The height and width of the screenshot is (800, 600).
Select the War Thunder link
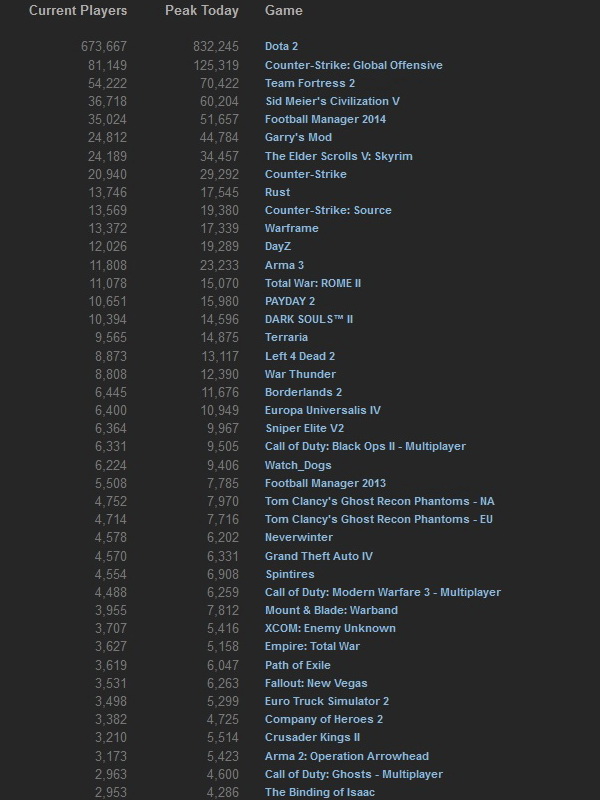coord(300,374)
